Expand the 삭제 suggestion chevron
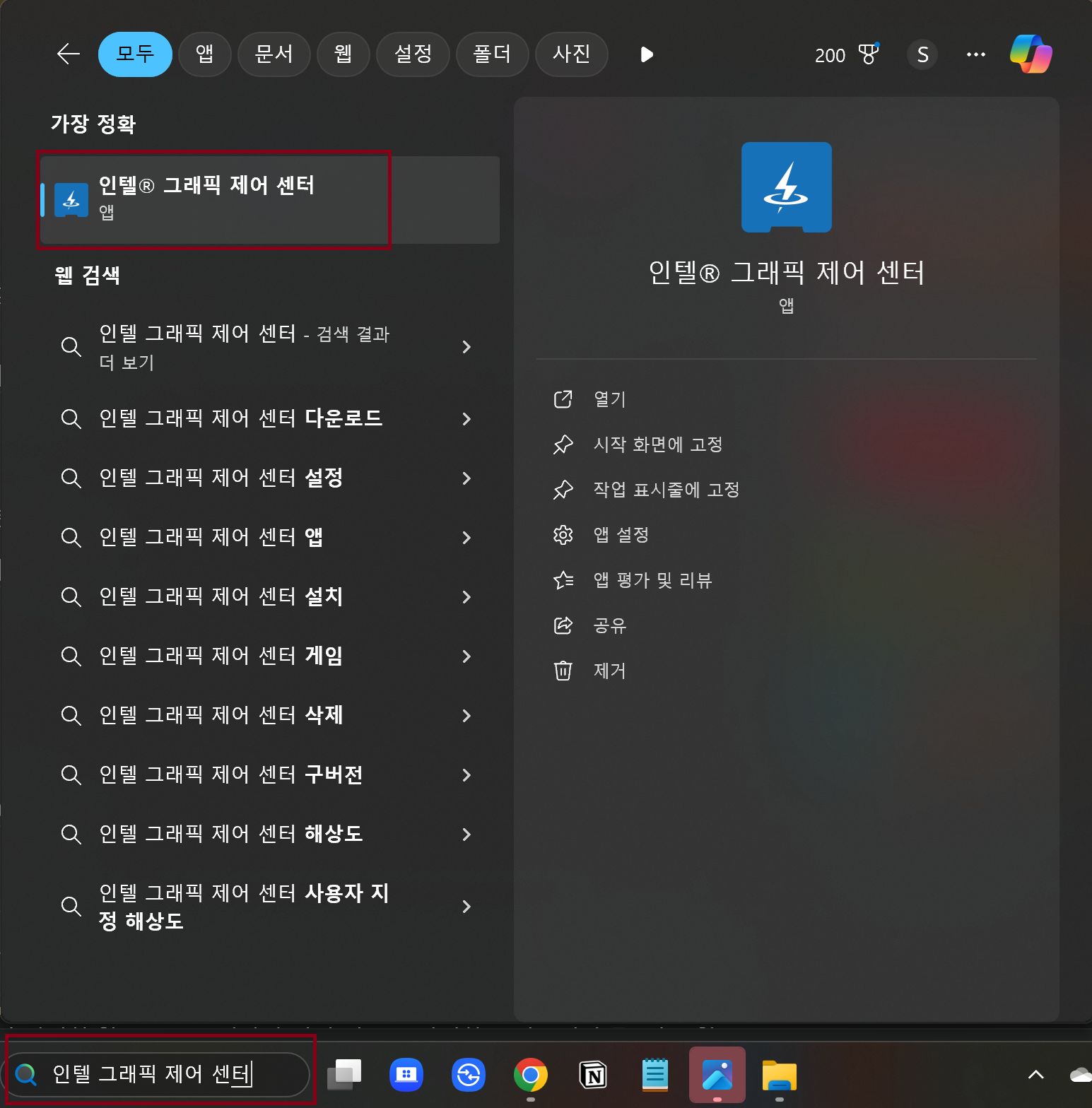This screenshot has width=1092, height=1108. coord(466,716)
